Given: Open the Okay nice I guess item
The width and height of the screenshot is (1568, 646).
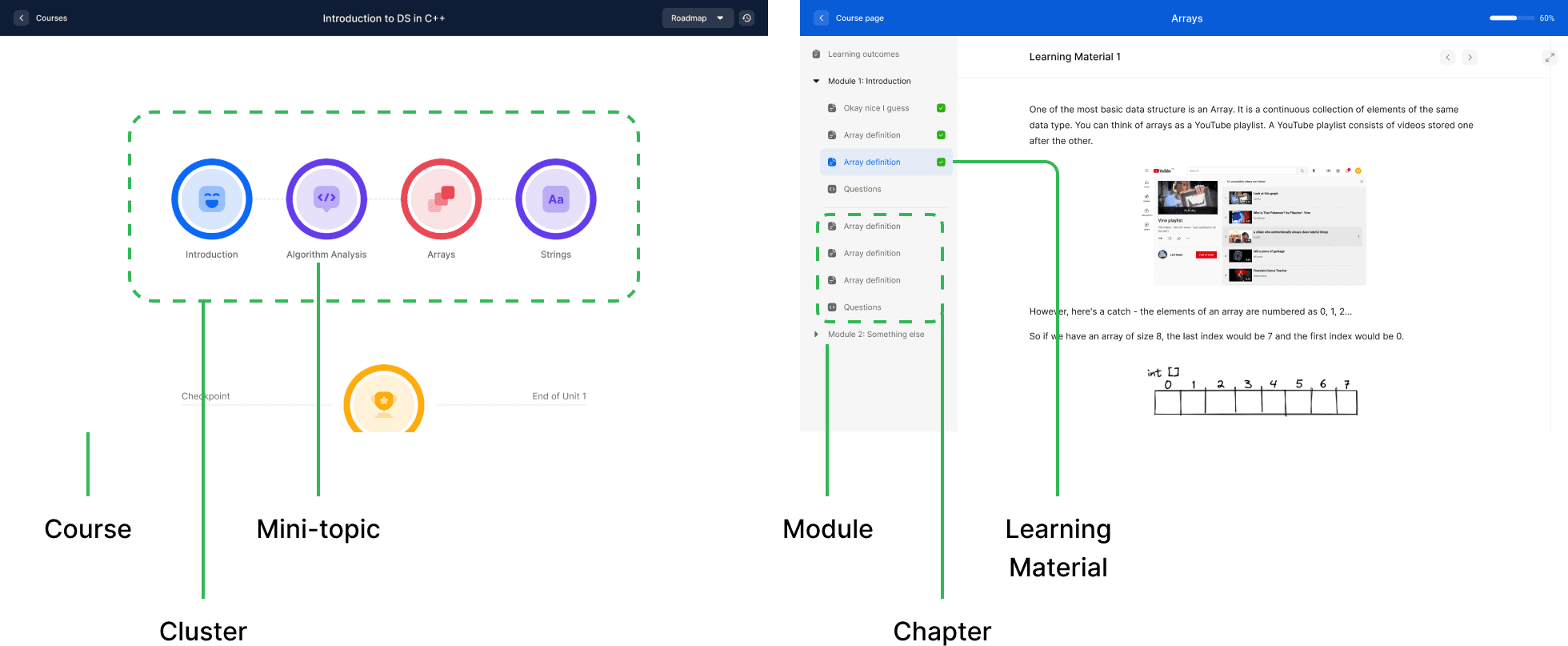Looking at the screenshot, I should pyautogui.click(x=876, y=108).
